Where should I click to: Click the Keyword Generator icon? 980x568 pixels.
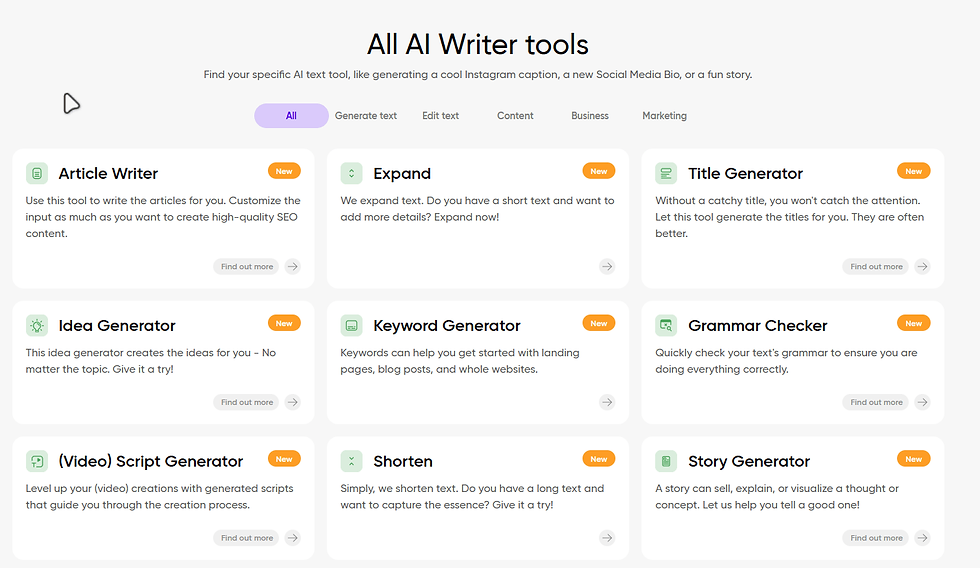(x=351, y=326)
